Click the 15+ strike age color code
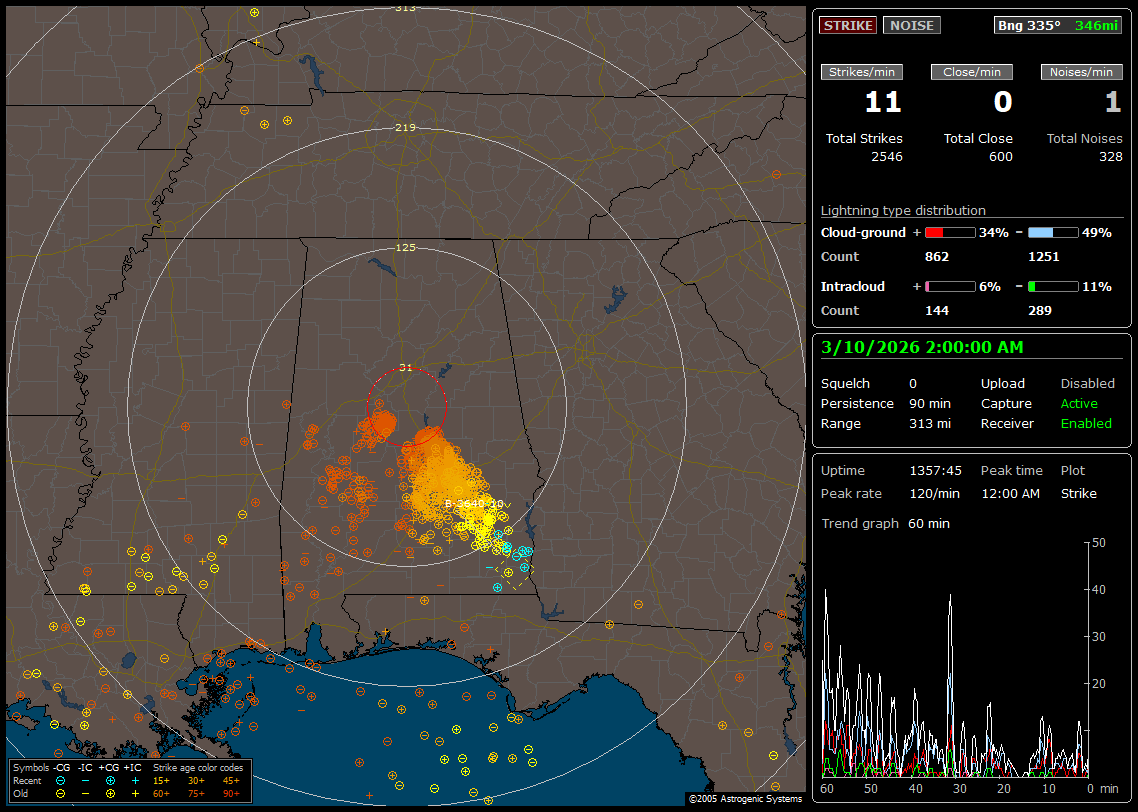The width and height of the screenshot is (1138, 812). pyautogui.click(x=161, y=780)
